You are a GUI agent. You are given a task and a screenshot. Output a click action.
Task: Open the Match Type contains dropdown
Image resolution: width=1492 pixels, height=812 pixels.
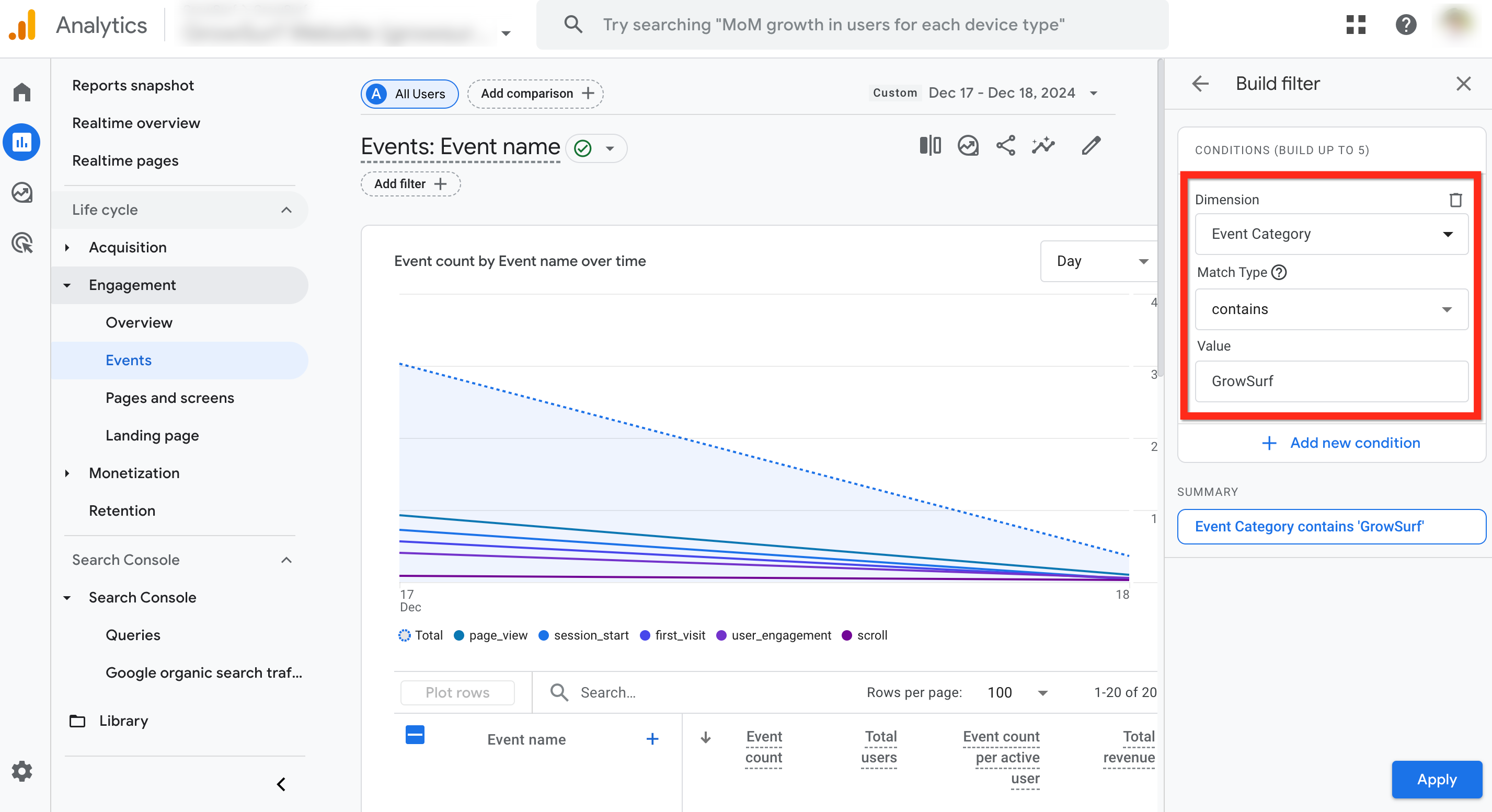[1331, 309]
